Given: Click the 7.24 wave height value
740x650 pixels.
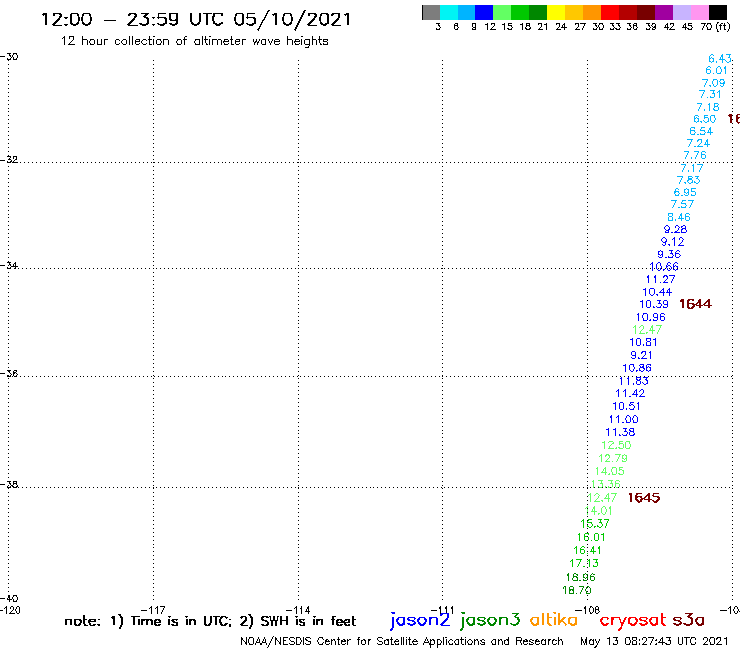Looking at the screenshot, I should (698, 143).
